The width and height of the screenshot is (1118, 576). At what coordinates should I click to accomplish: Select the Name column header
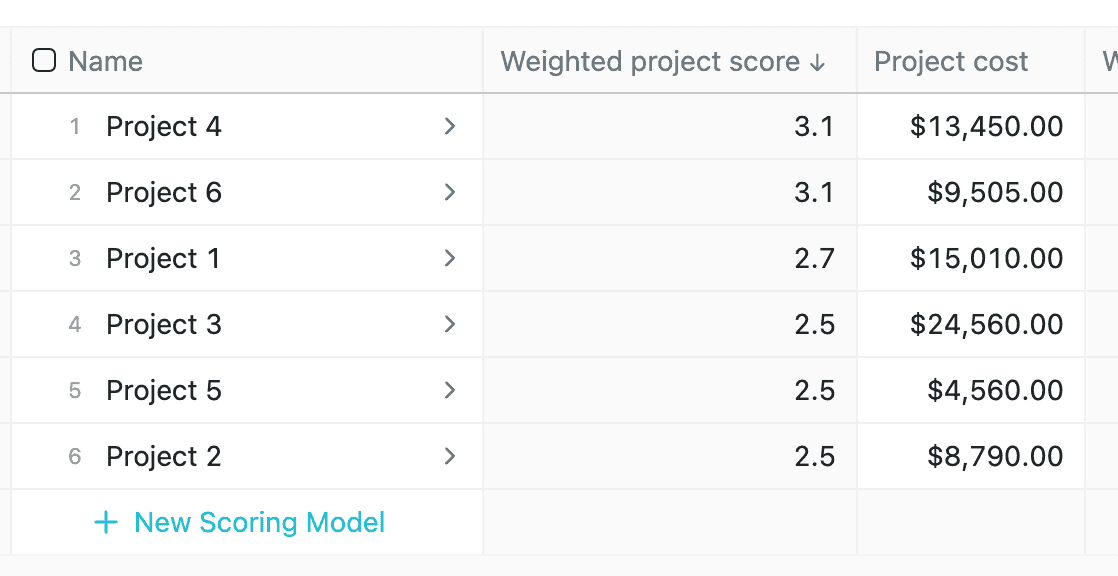tap(105, 61)
